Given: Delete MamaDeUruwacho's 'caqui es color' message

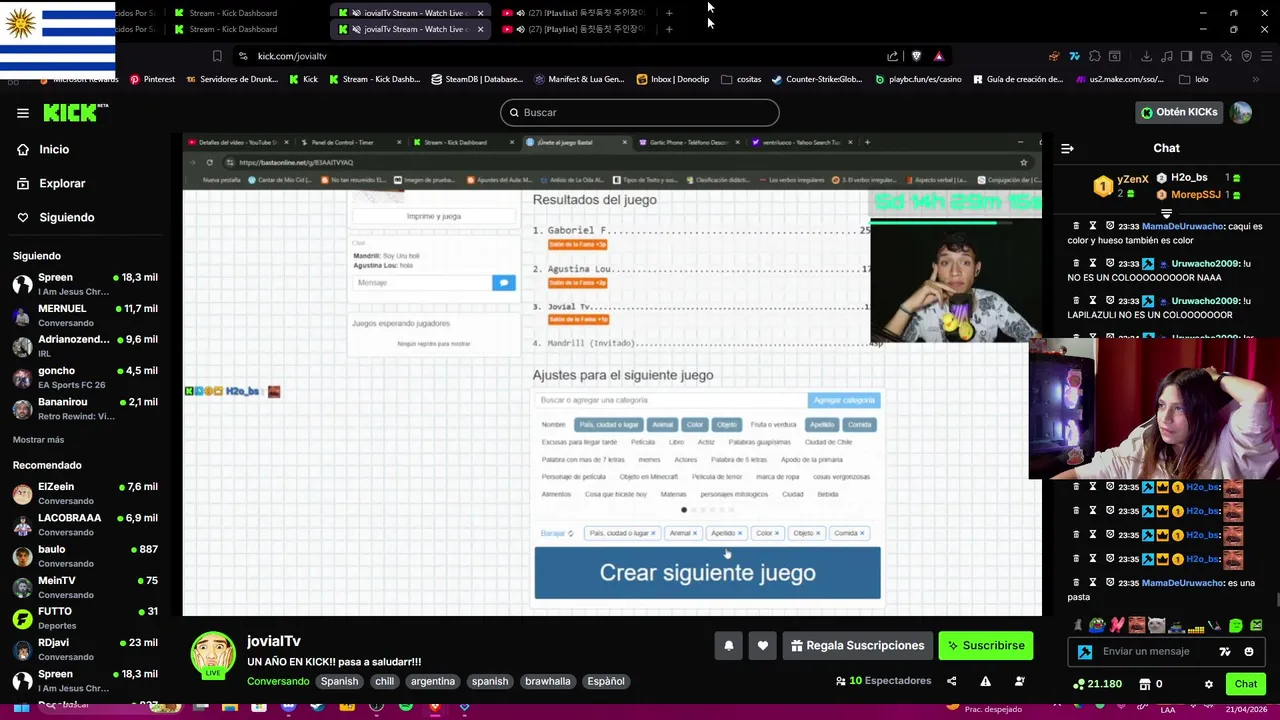Looking at the screenshot, I should point(1076,227).
